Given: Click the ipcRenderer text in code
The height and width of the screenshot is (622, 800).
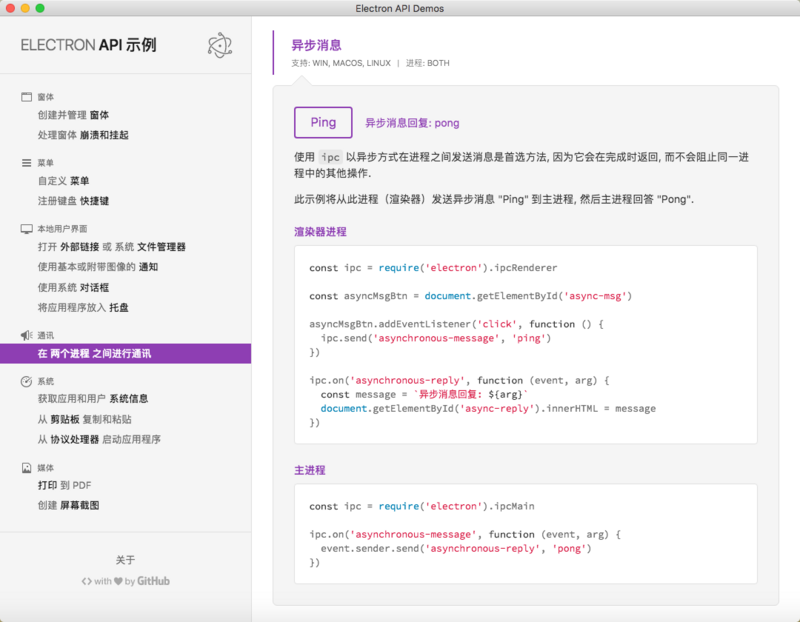Looking at the screenshot, I should (526, 268).
